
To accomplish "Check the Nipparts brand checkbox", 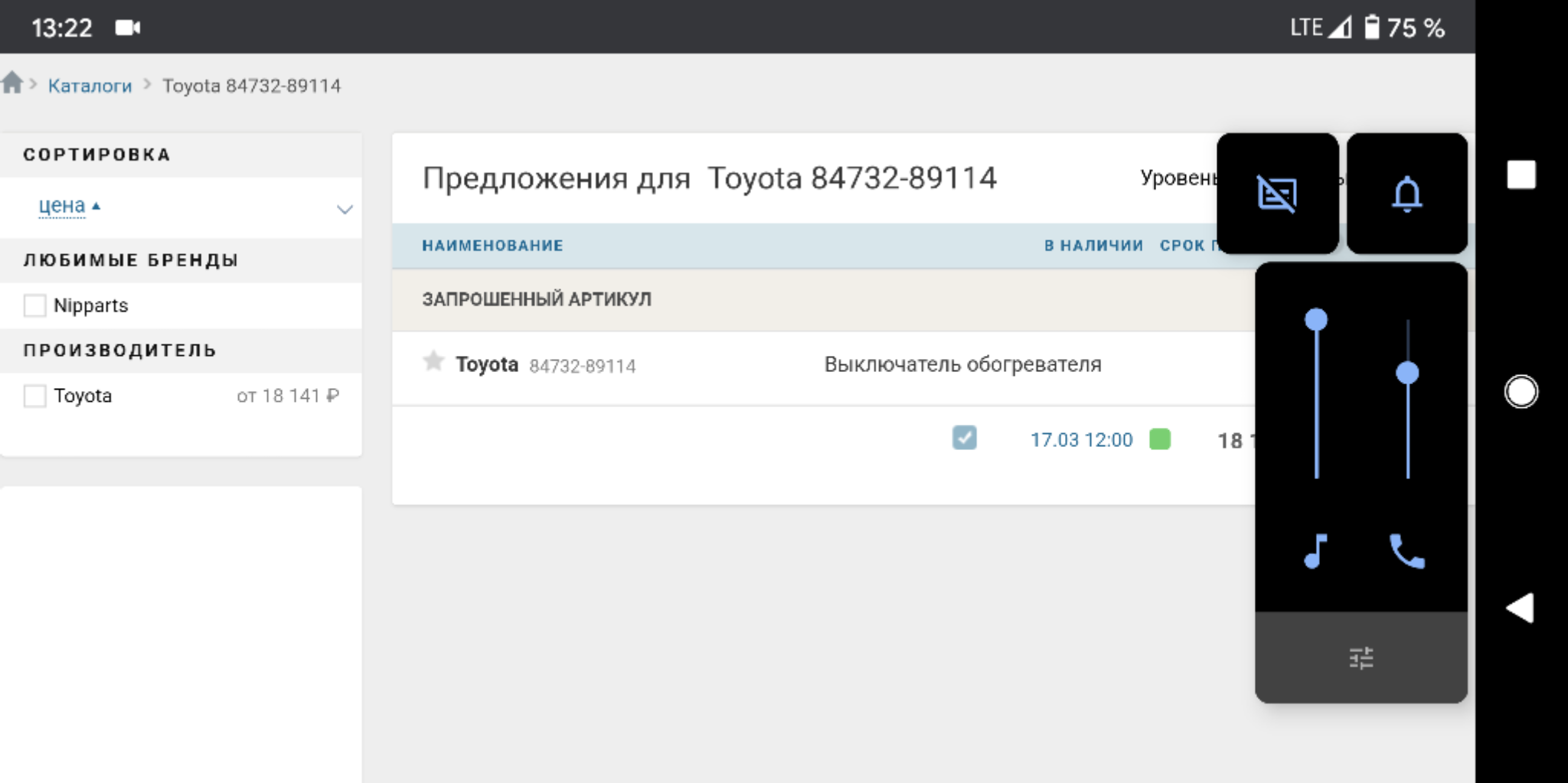I will tap(35, 305).
